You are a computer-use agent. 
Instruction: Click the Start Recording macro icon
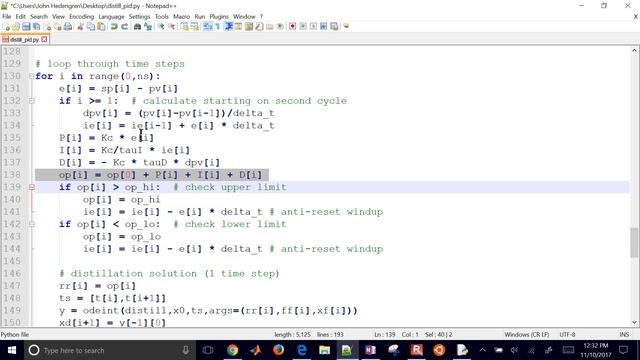292,27
